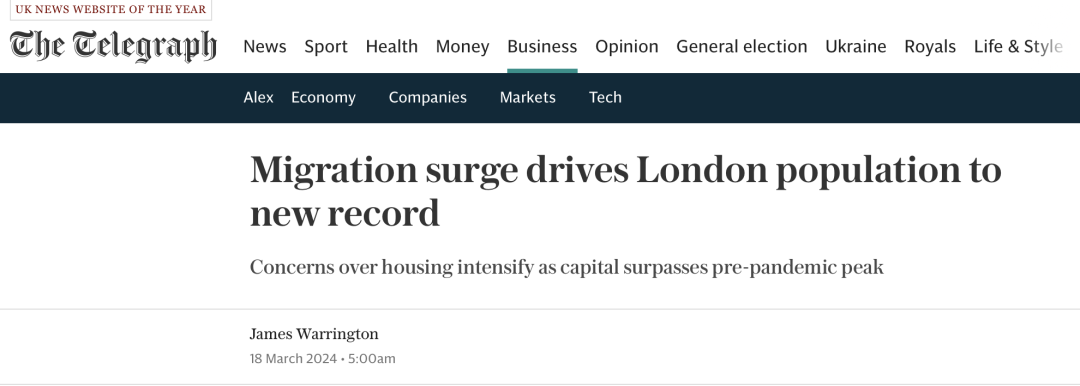The width and height of the screenshot is (1080, 386).
Task: Go to the Royals section
Action: [930, 46]
